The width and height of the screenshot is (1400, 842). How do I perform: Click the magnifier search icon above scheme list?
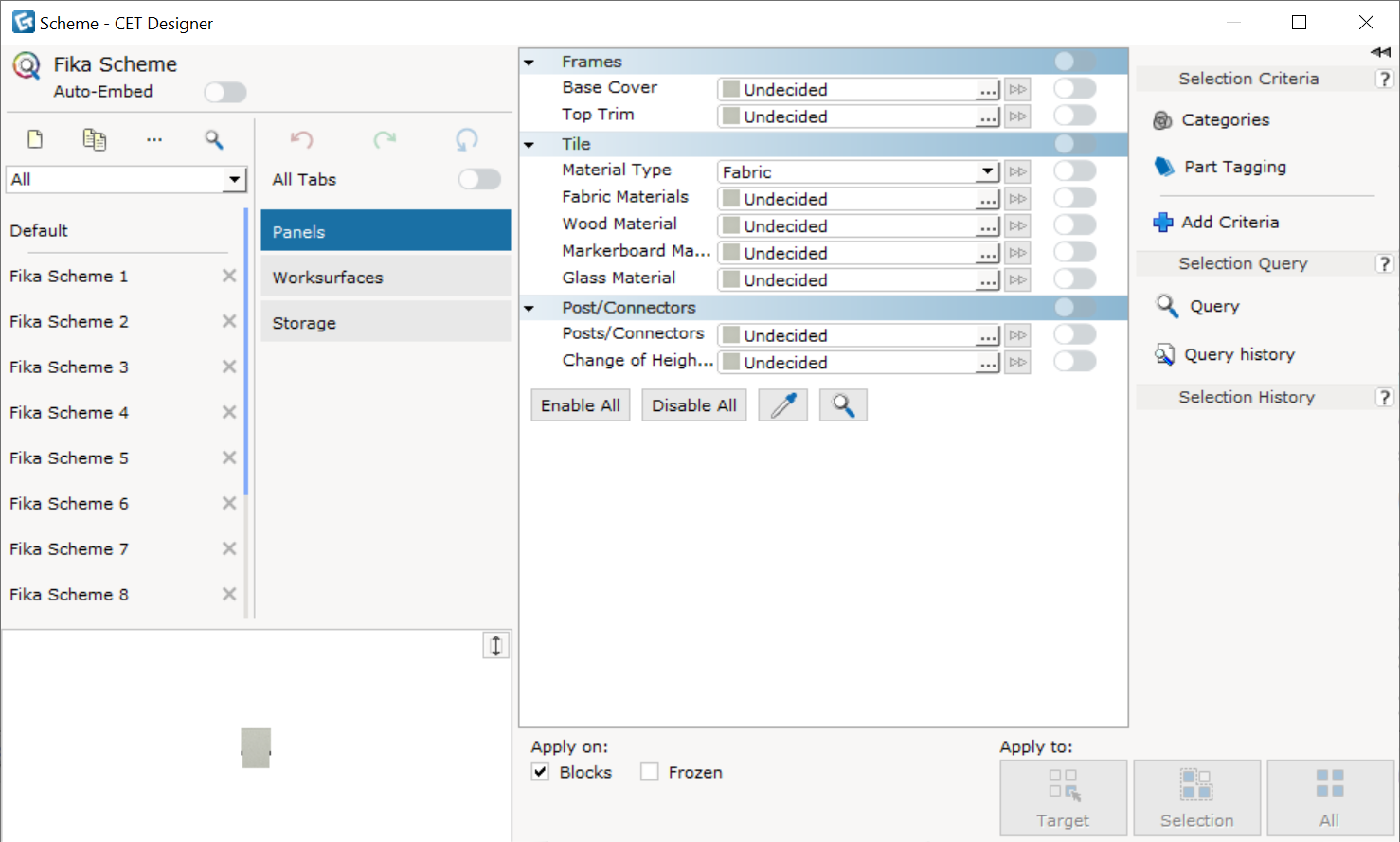215,140
